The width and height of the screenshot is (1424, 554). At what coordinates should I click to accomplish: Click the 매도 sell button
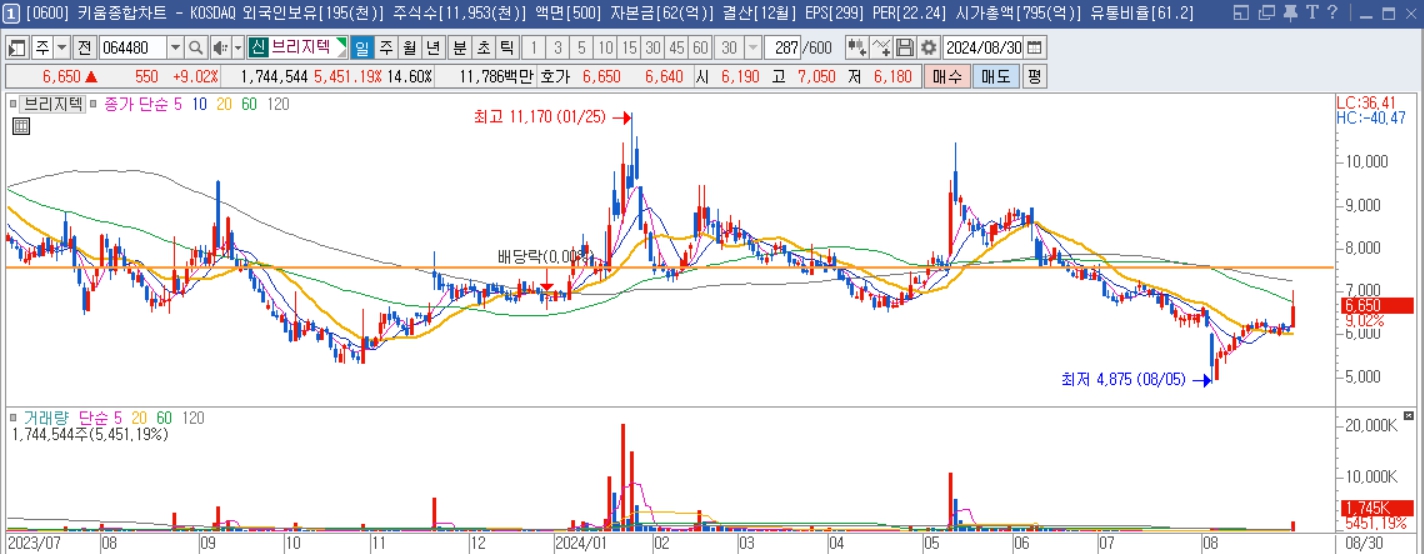(x=995, y=77)
